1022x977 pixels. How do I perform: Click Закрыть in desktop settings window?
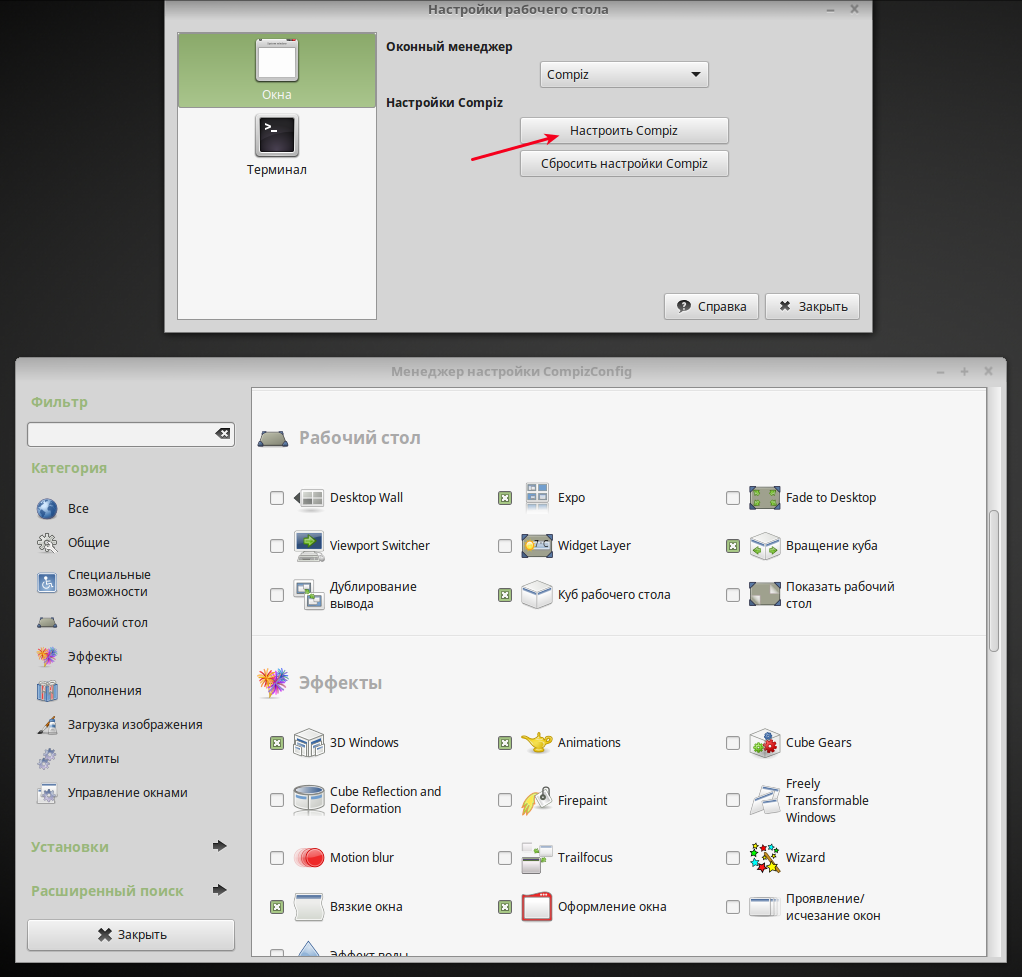pyautogui.click(x=812, y=306)
